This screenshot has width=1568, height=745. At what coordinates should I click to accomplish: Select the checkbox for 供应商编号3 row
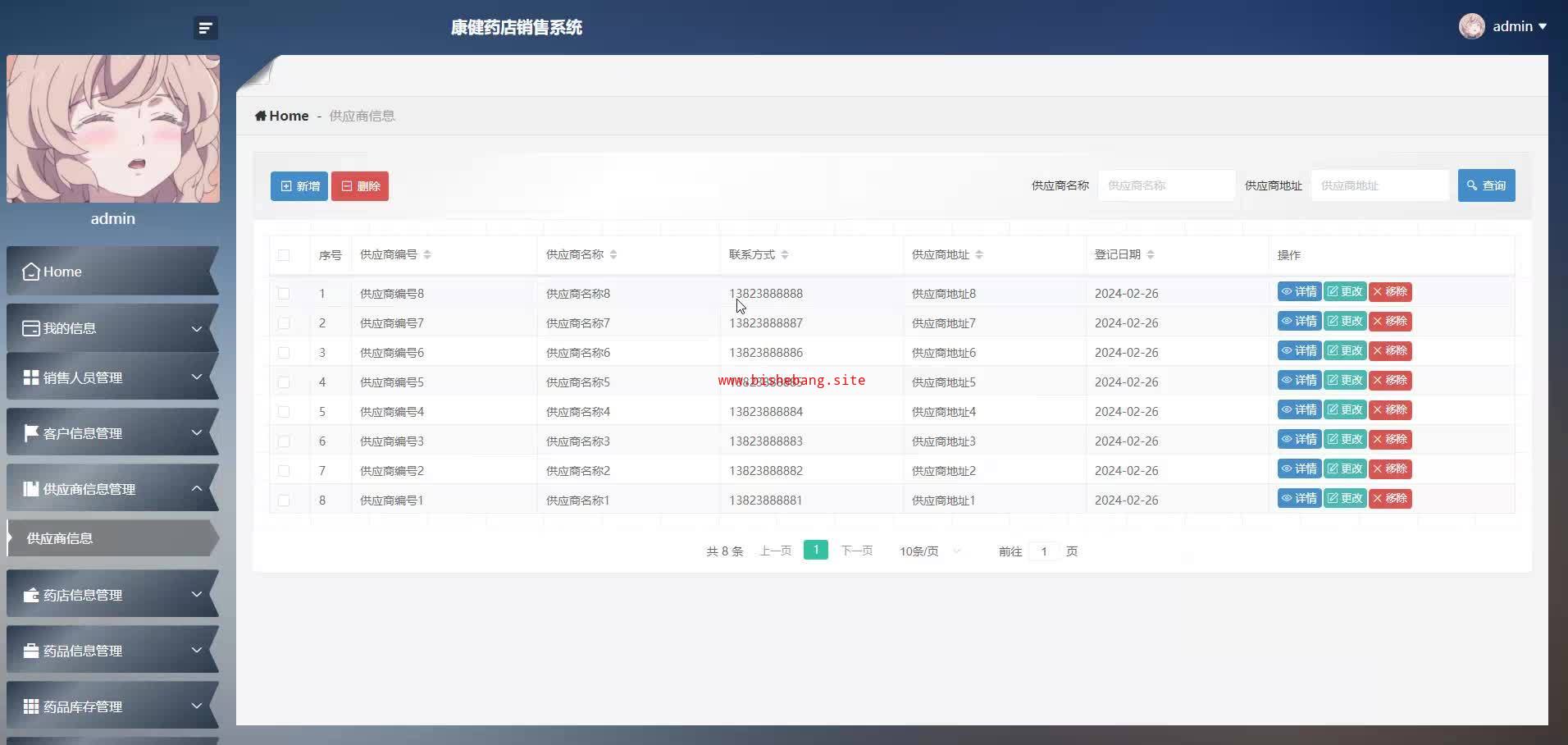[x=284, y=441]
